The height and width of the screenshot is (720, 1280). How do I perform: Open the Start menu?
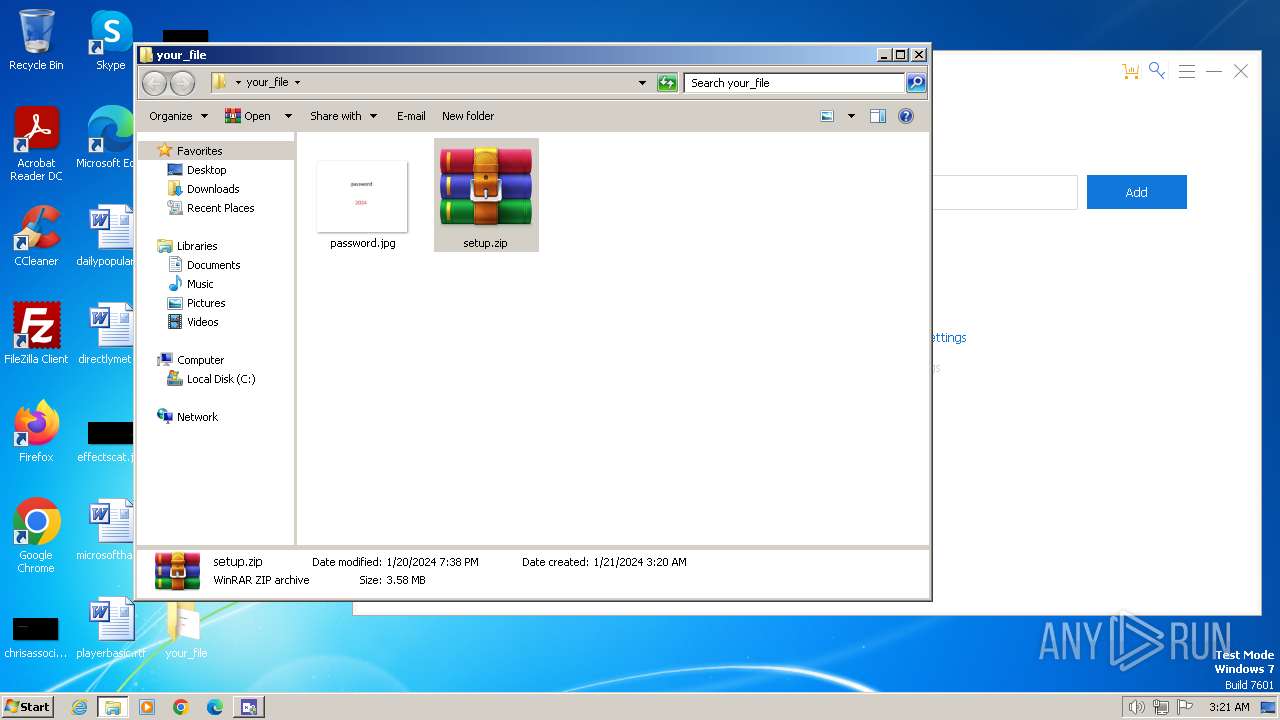pos(28,706)
